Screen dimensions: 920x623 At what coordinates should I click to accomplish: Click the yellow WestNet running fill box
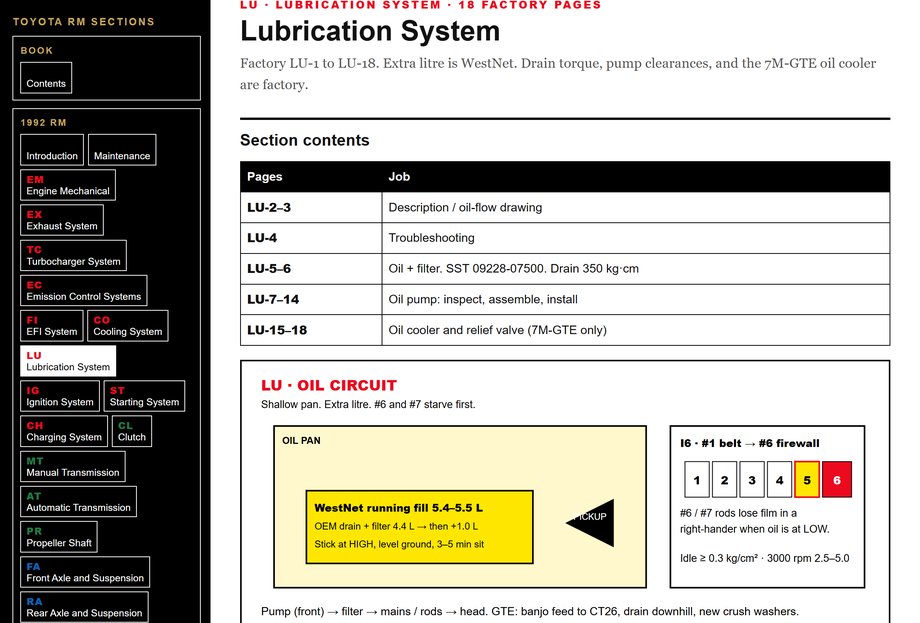tap(420, 527)
